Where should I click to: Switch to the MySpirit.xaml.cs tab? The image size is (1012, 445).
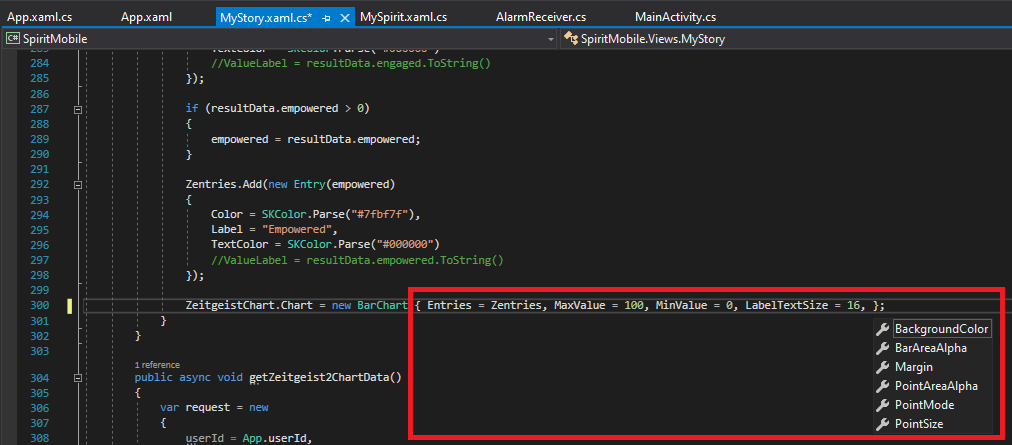[403, 17]
